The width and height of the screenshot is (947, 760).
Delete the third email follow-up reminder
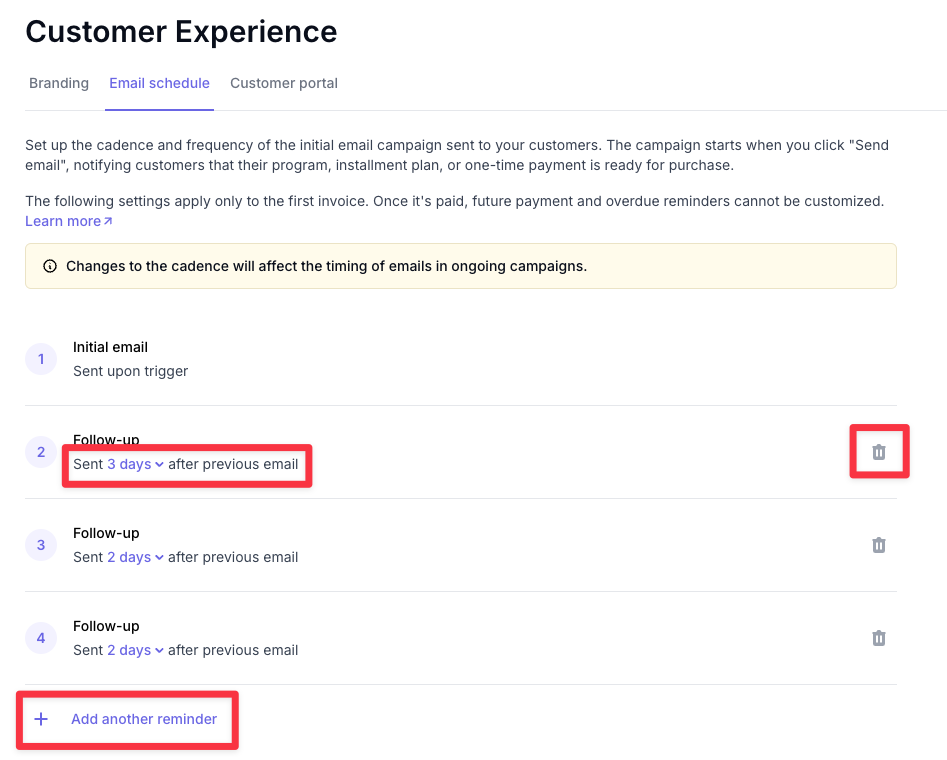click(879, 545)
